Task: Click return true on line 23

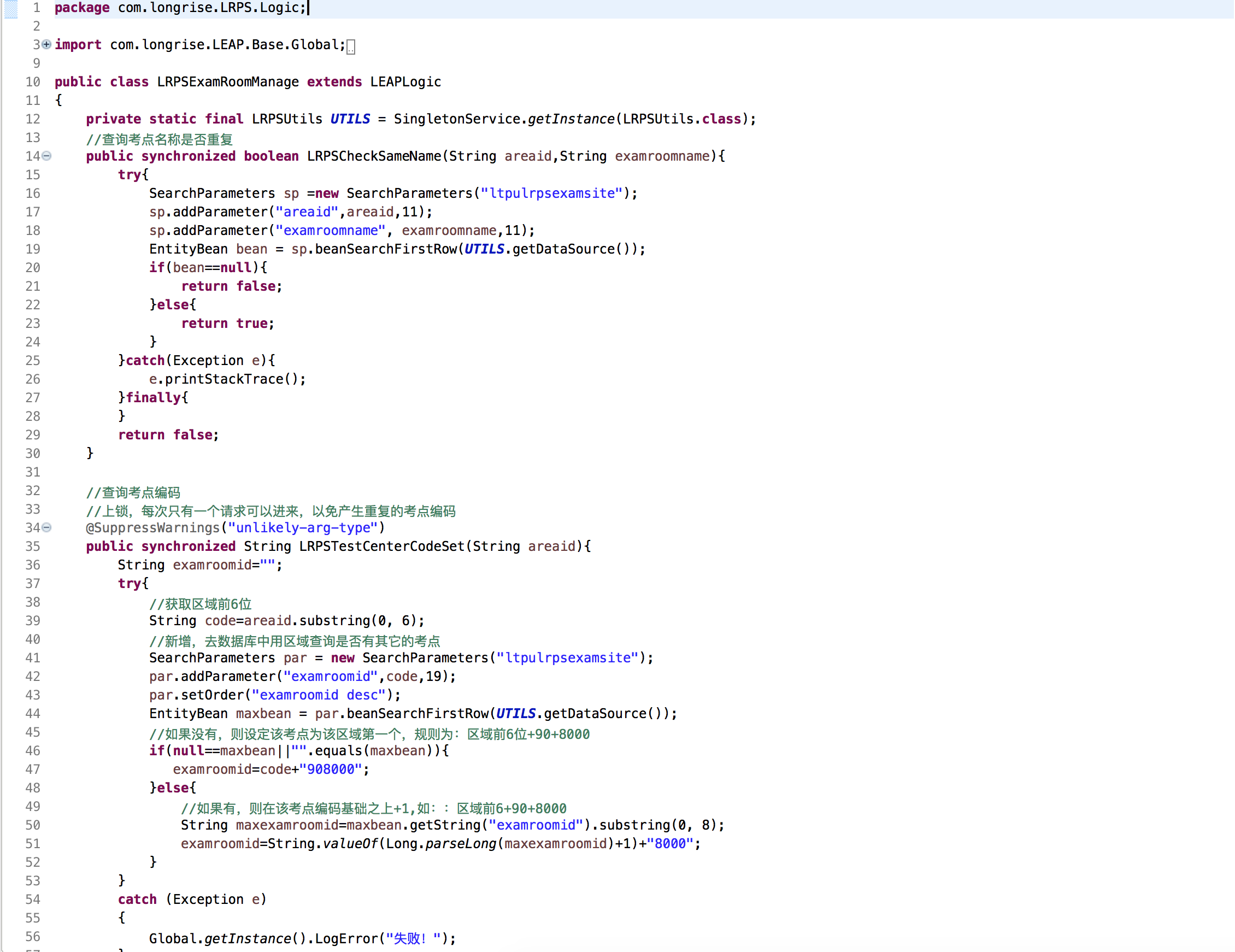Action: [x=227, y=324]
